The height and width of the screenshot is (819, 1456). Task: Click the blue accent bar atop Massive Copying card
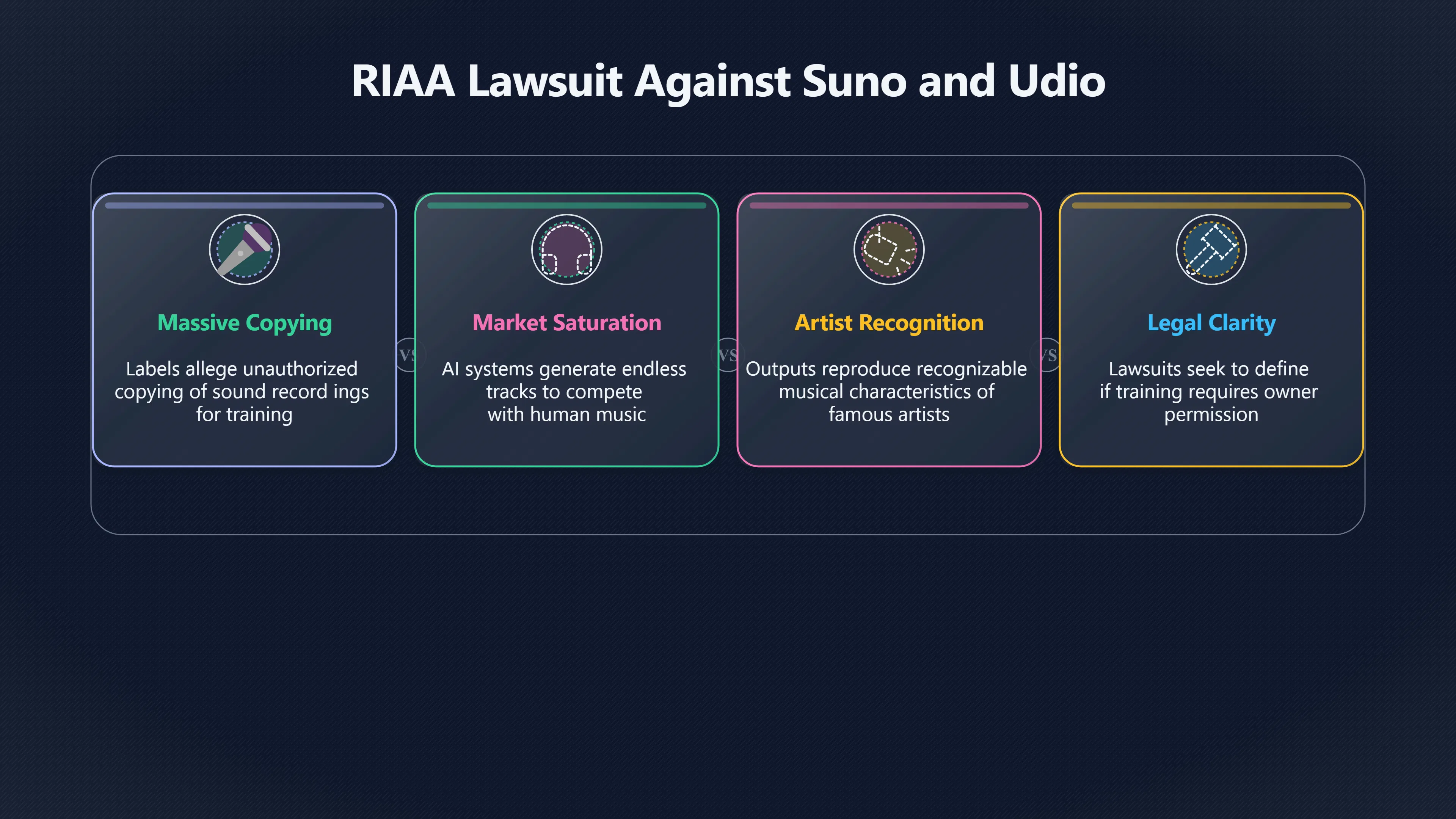[x=244, y=206]
